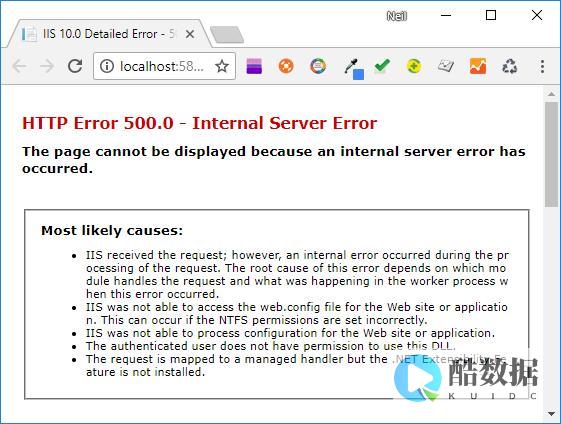
Task: Open a new tab
Action: coord(227,35)
